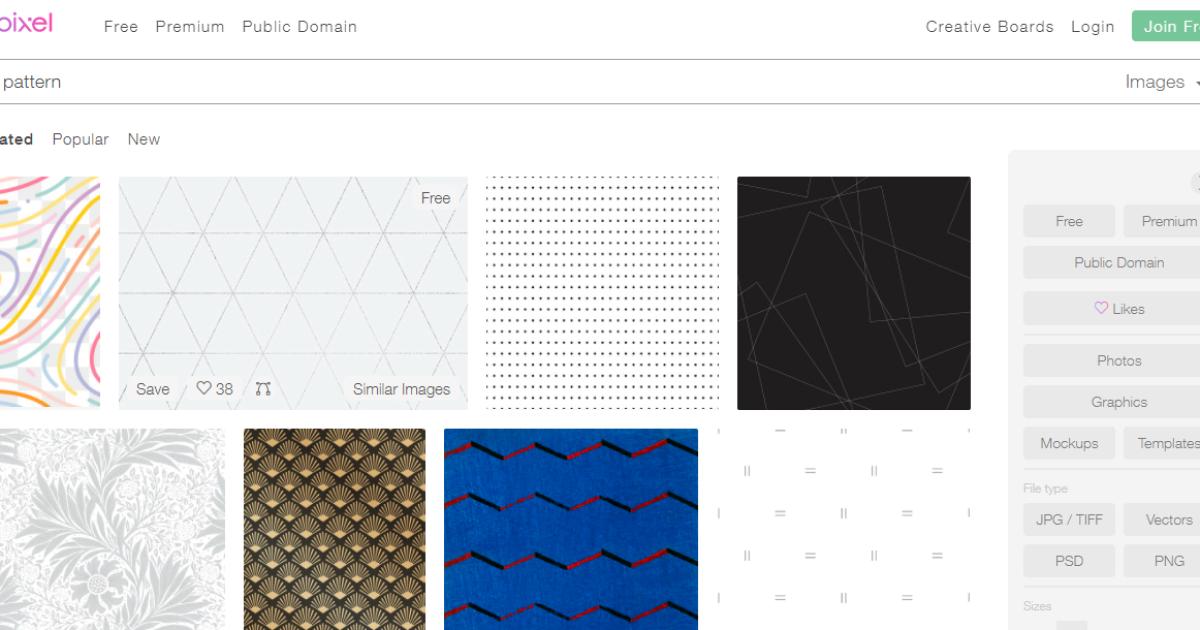Select PSD file type
The height and width of the screenshot is (630, 1200).
(1069, 561)
